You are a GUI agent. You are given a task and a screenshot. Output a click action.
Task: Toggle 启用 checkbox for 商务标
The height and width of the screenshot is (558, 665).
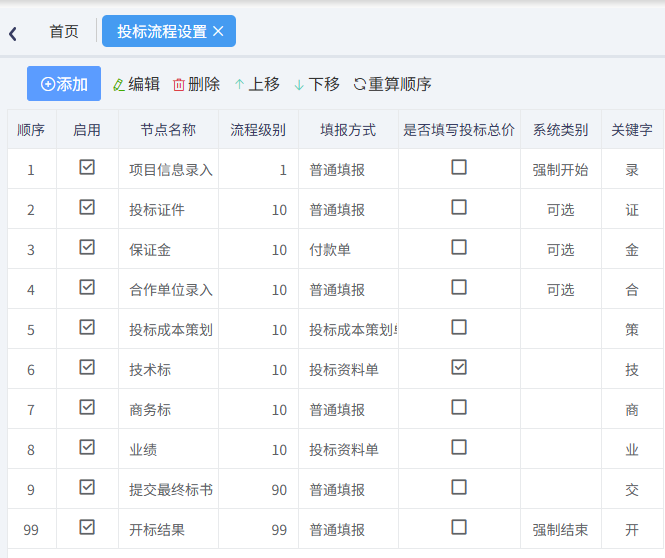tap(87, 407)
